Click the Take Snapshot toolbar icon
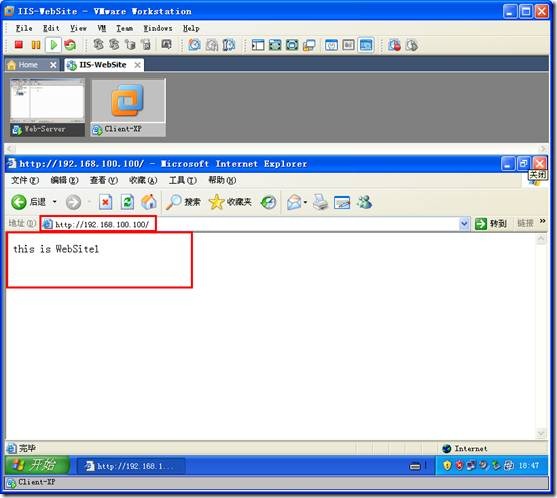The image size is (557, 498). coord(194,45)
